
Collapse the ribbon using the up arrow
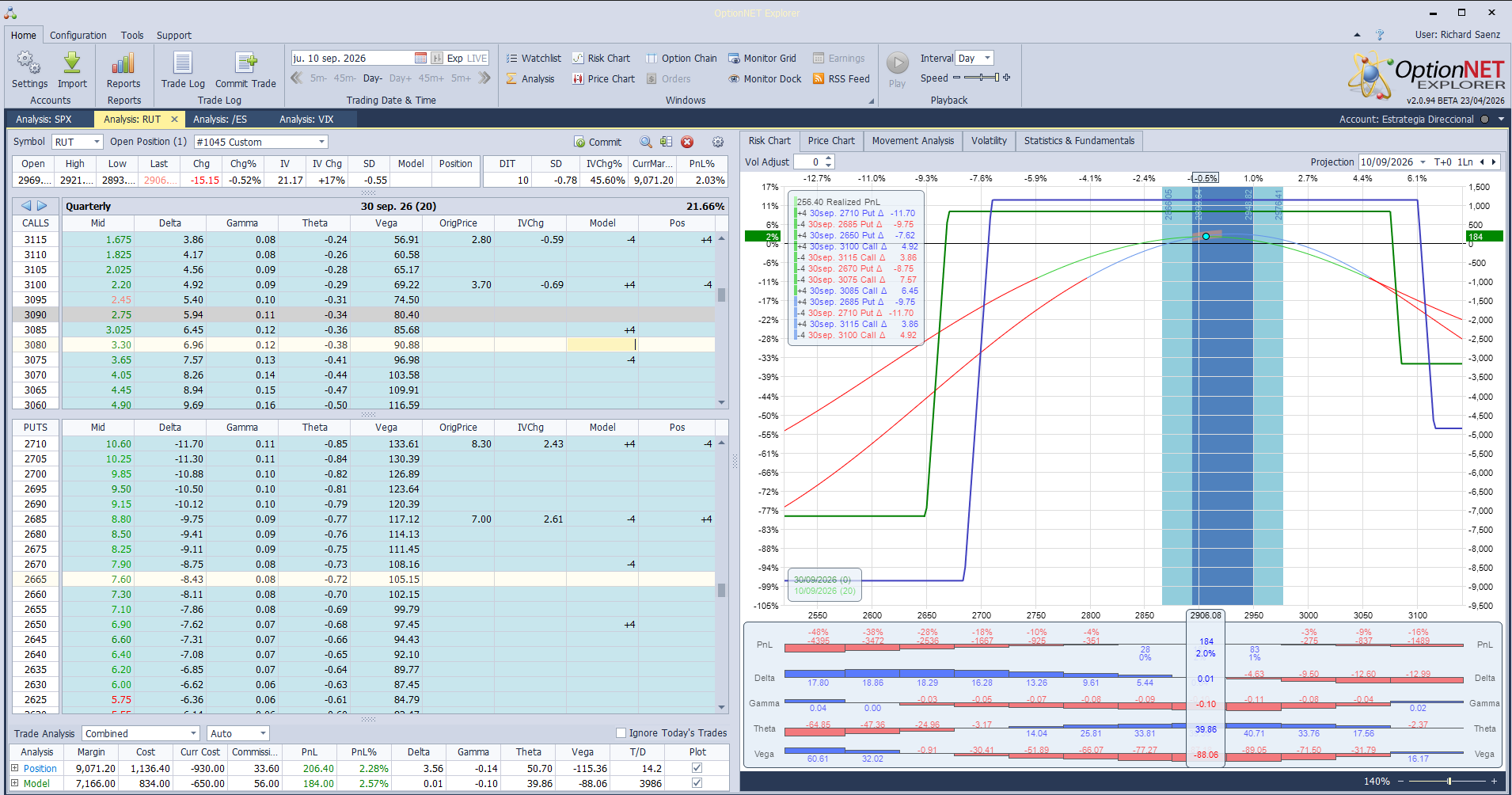pyautogui.click(x=1357, y=35)
